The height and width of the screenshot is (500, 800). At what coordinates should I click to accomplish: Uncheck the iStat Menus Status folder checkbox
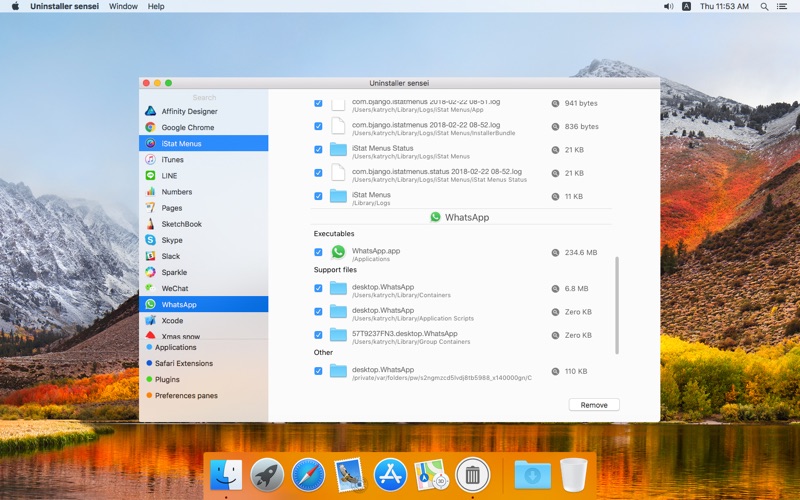[318, 149]
